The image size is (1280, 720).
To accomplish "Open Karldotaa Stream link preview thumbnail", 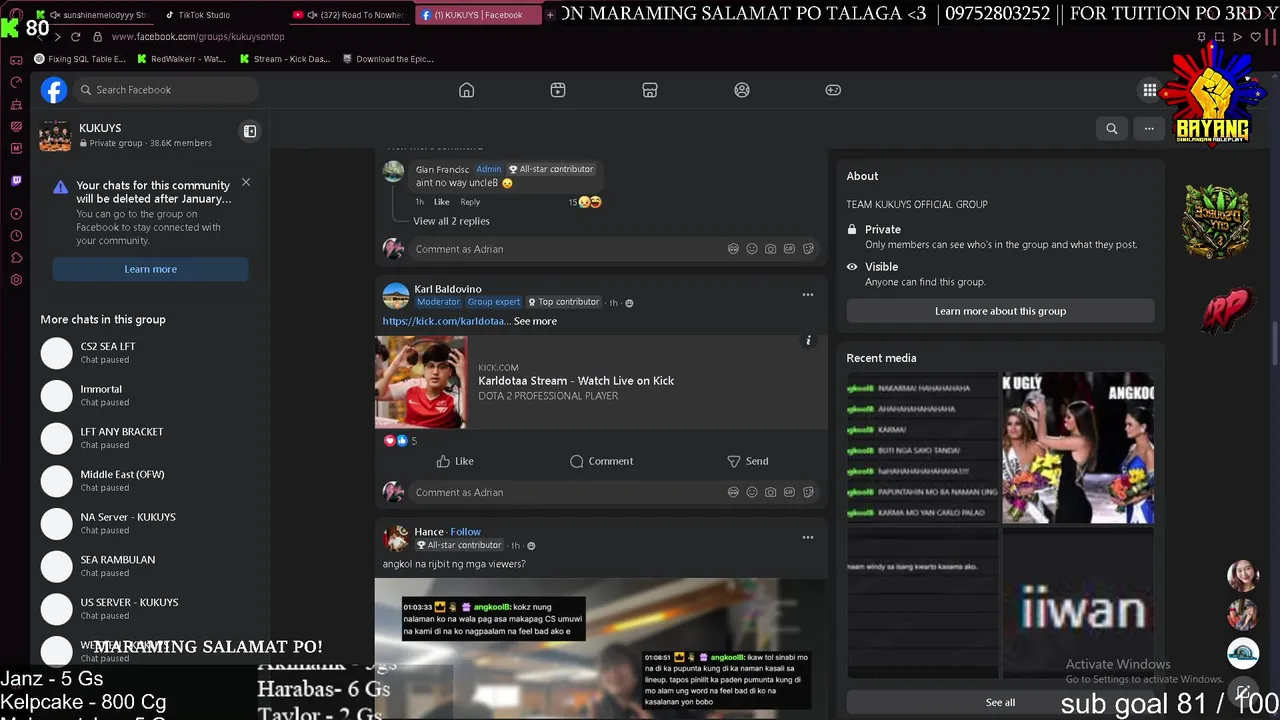I will pos(421,382).
